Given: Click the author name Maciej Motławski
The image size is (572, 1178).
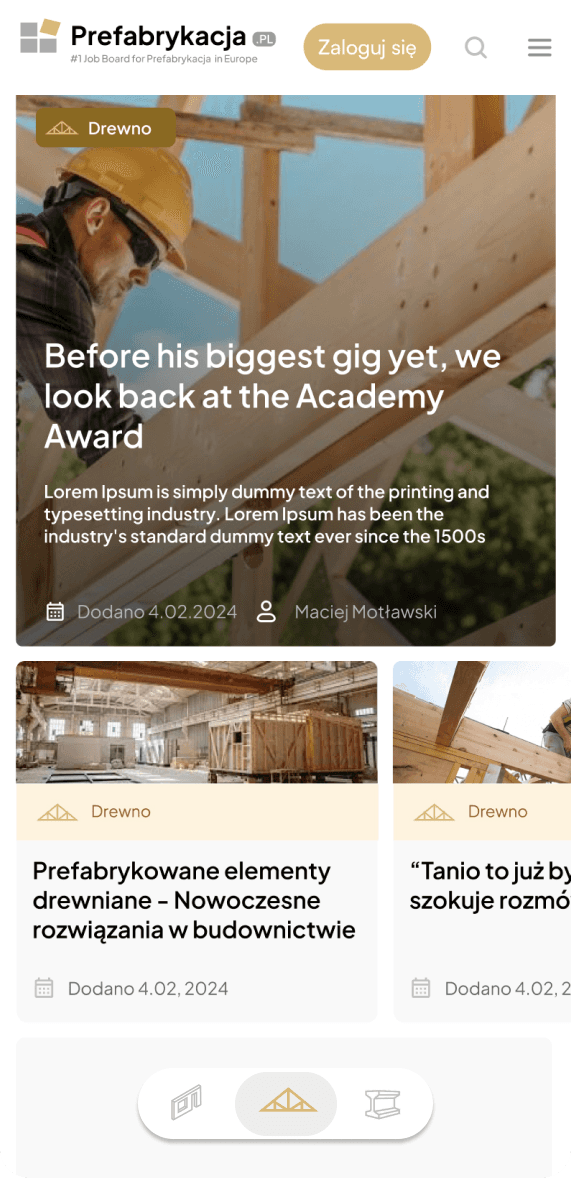Looking at the screenshot, I should [x=365, y=612].
